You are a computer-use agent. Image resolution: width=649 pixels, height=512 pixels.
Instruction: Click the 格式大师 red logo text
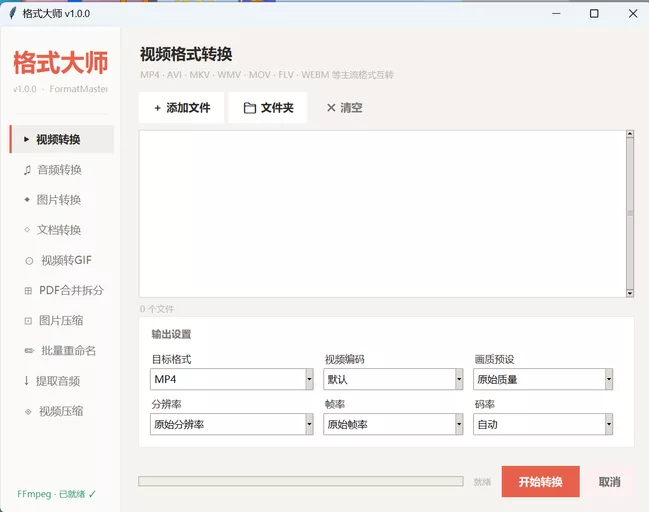(60, 62)
